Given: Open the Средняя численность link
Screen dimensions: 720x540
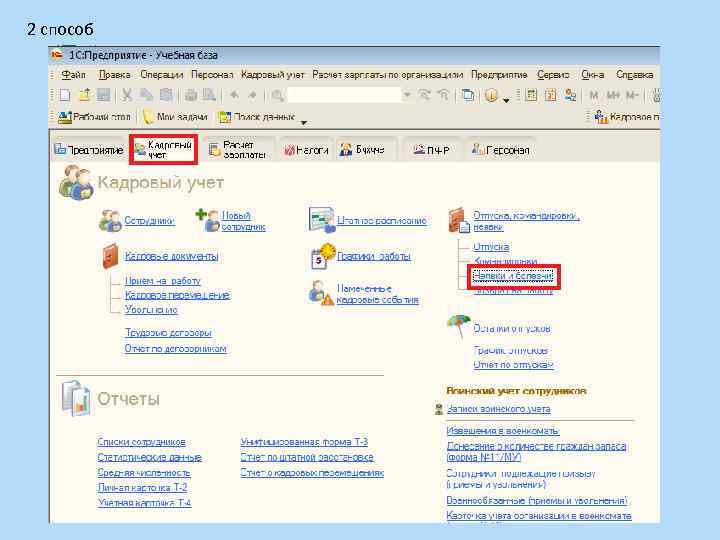Looking at the screenshot, I should coord(144,472).
